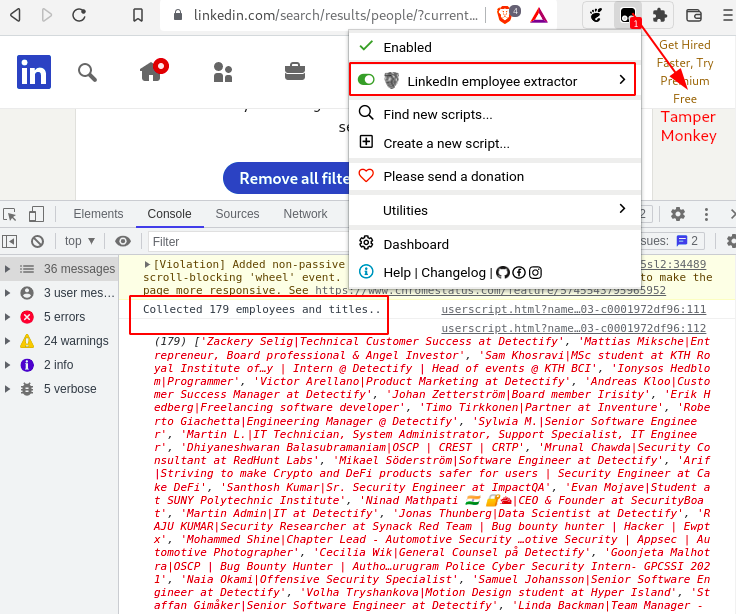Viewport: 736px width, 614px height.
Task: Open the 2 issues badge in console
Action: point(688,241)
